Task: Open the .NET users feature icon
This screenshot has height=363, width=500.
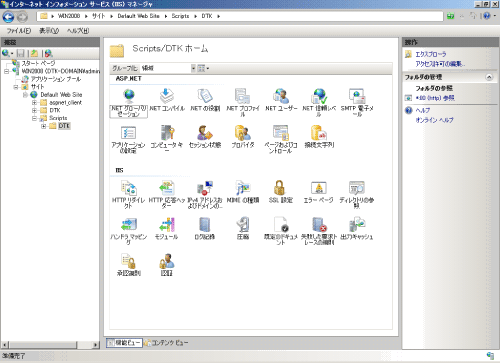Action: pos(281,99)
